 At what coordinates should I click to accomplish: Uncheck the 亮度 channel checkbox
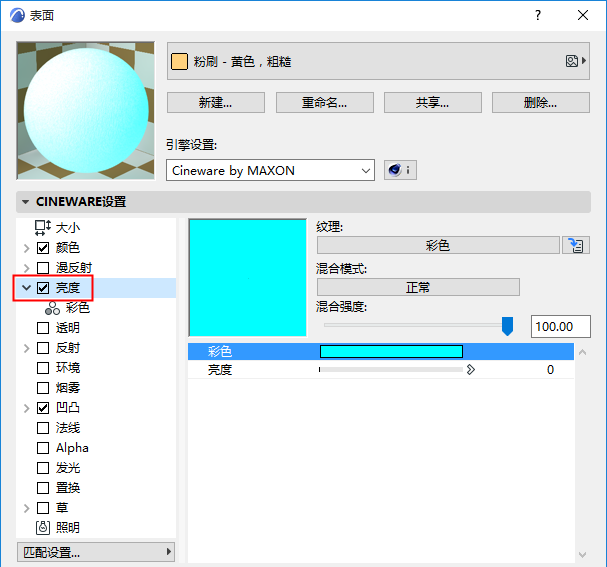(x=43, y=288)
